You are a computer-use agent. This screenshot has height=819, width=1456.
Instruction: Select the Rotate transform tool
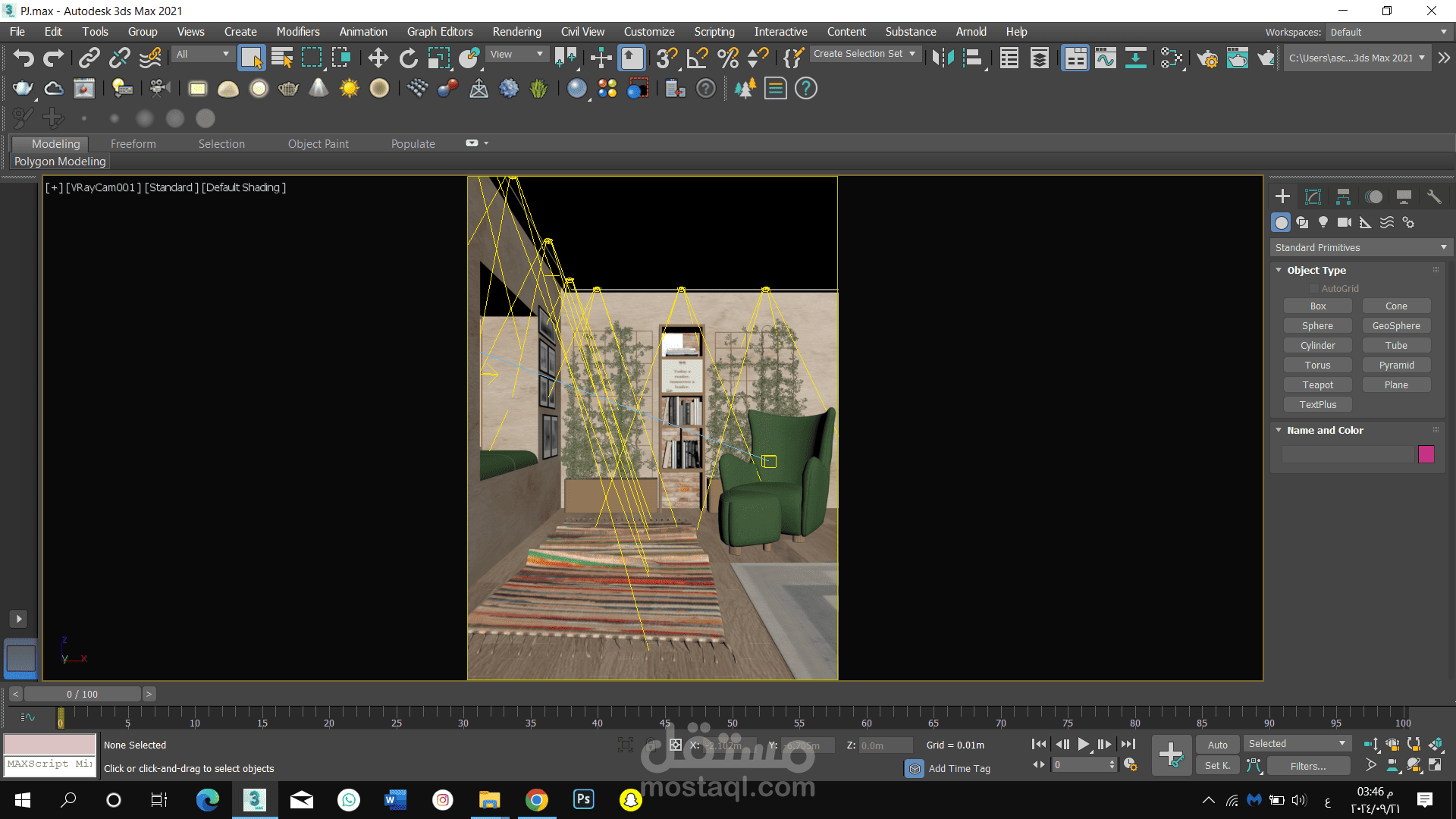408,58
